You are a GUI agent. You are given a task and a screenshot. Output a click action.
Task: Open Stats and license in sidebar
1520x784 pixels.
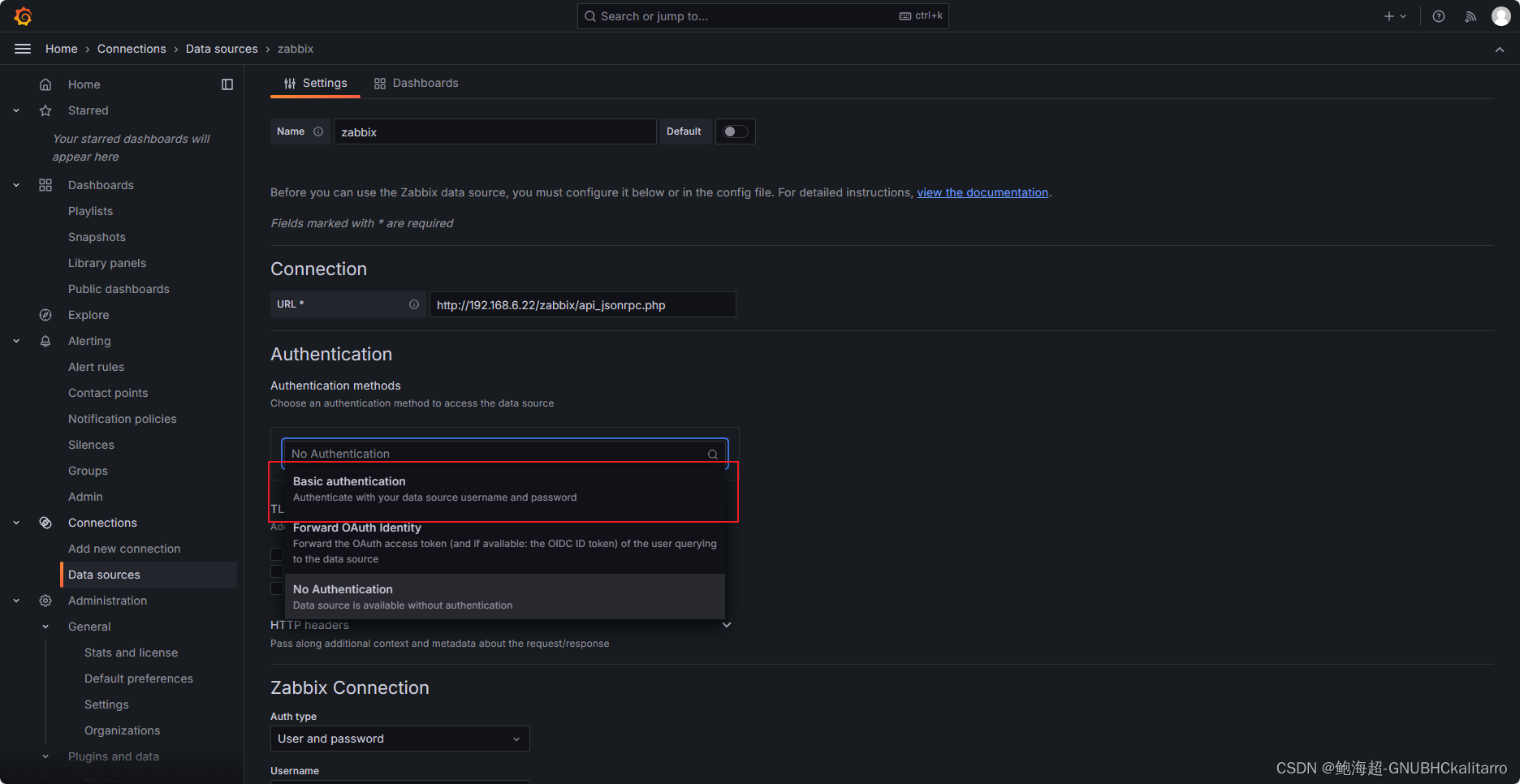[x=131, y=653]
